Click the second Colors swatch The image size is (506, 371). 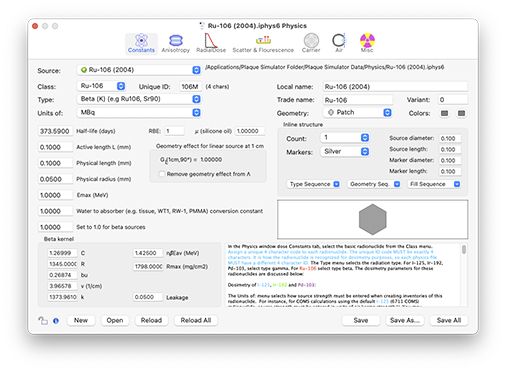461,113
